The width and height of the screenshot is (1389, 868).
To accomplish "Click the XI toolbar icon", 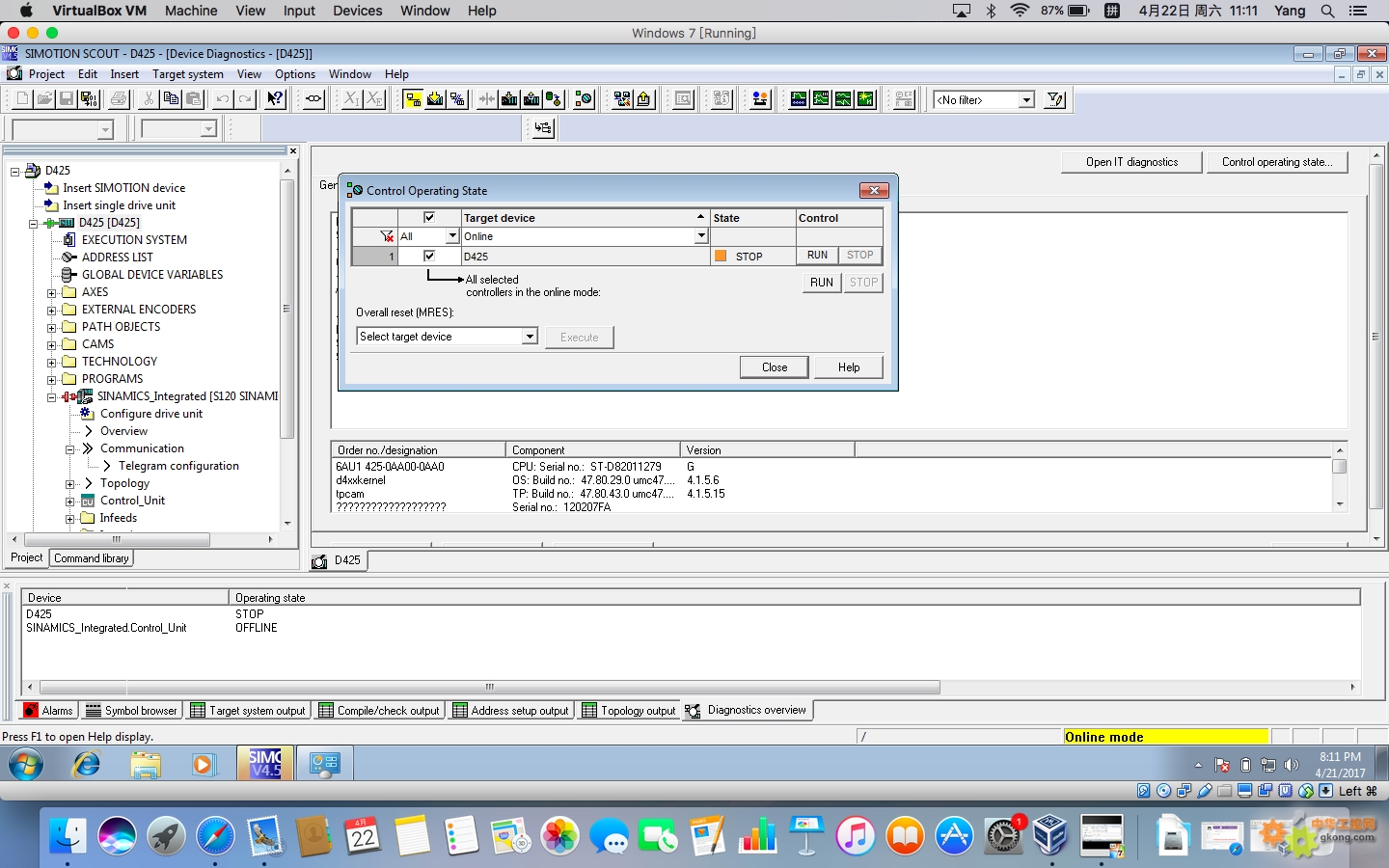I will [352, 99].
